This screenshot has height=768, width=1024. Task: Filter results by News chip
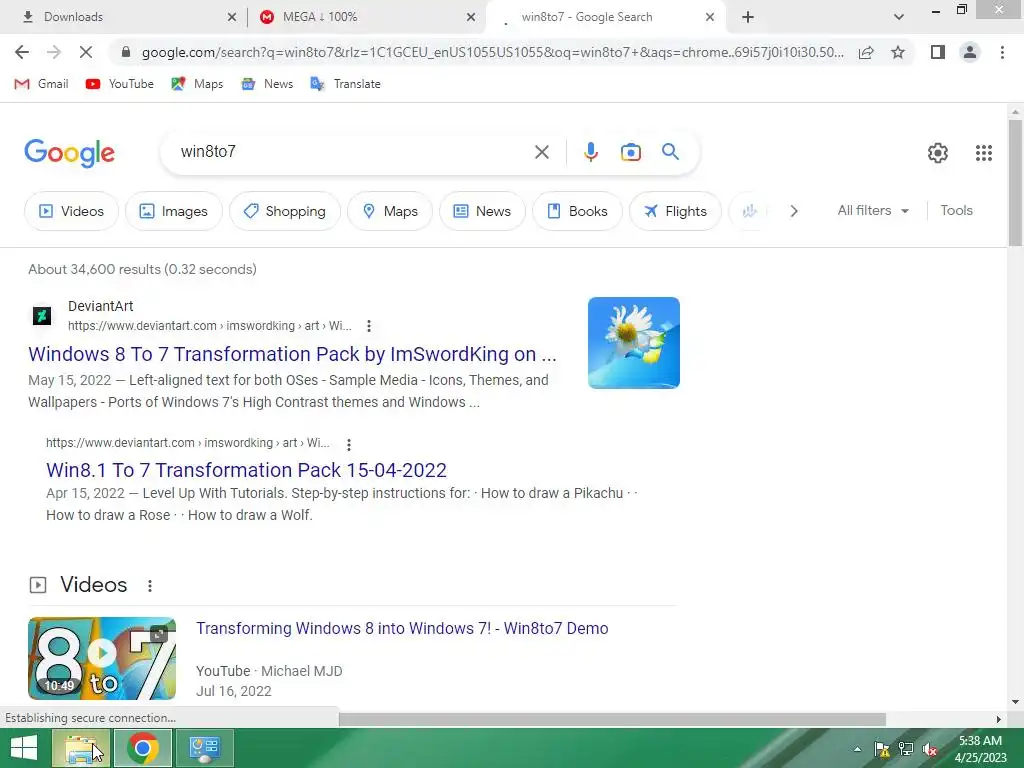pyautogui.click(x=482, y=211)
